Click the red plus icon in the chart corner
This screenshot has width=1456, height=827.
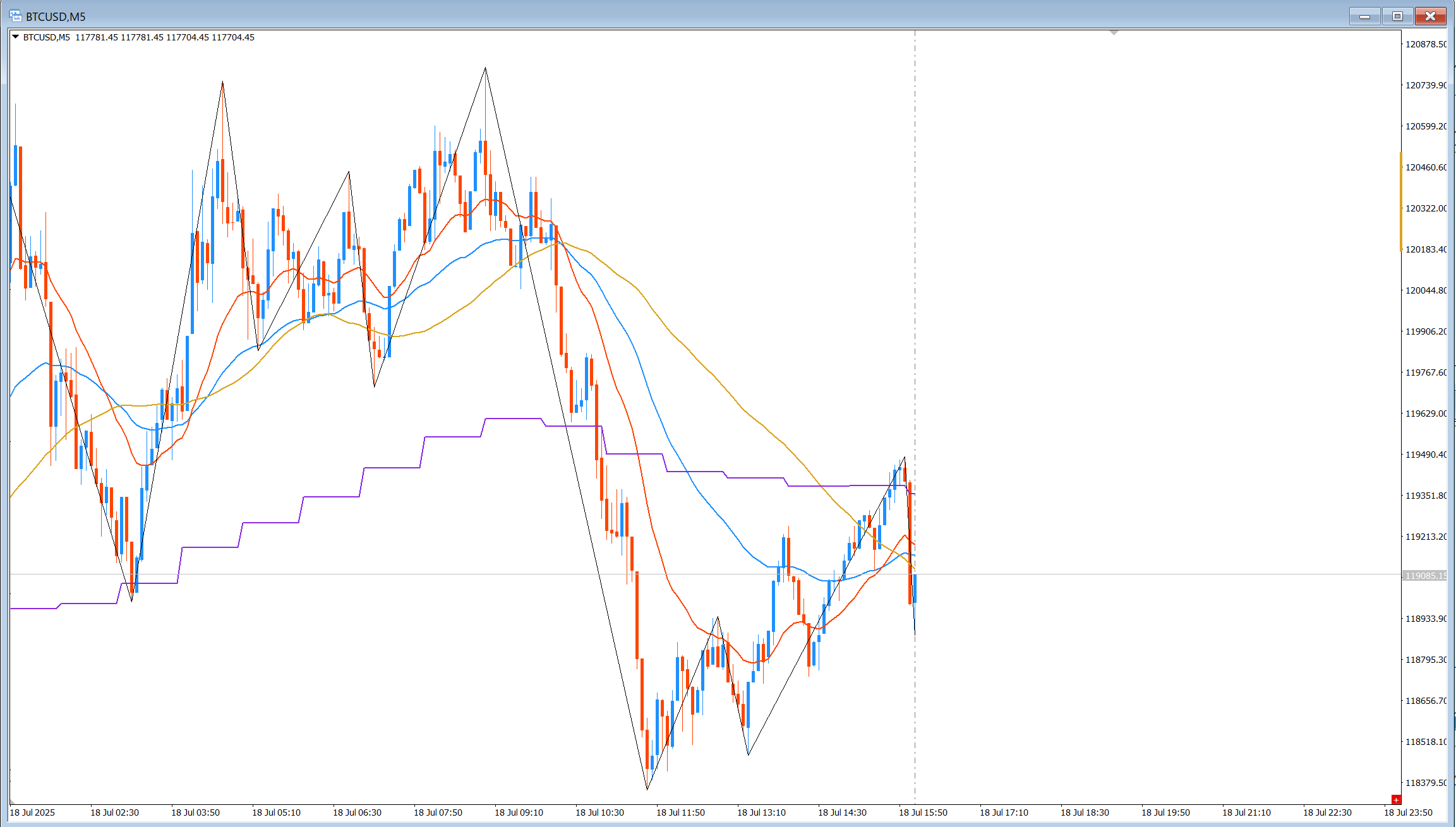tap(1396, 800)
